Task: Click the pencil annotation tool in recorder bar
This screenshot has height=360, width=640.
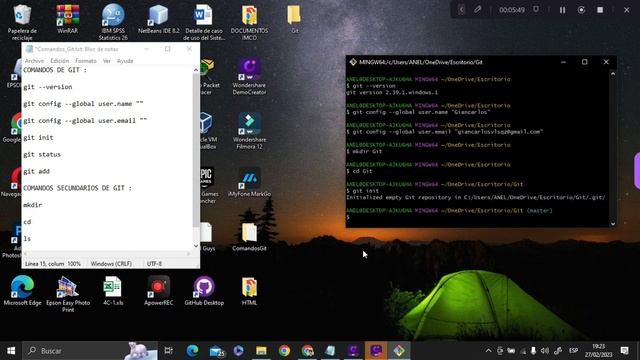Action: (x=478, y=9)
